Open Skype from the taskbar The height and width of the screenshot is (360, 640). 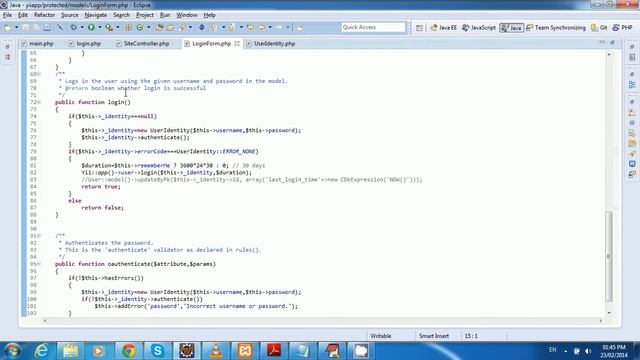pyautogui.click(x=158, y=351)
